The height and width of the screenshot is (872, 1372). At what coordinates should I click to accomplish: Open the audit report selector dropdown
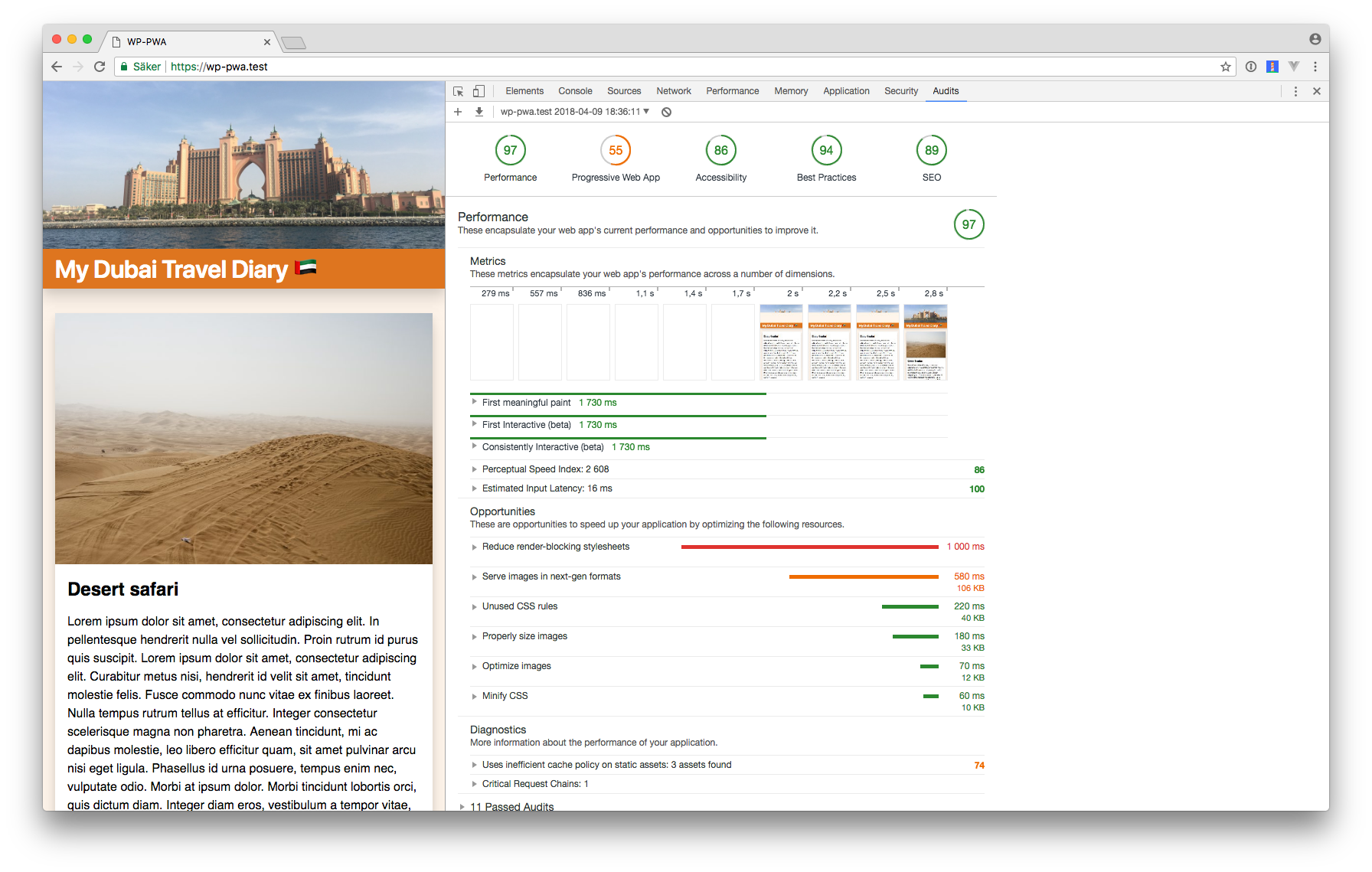574,112
